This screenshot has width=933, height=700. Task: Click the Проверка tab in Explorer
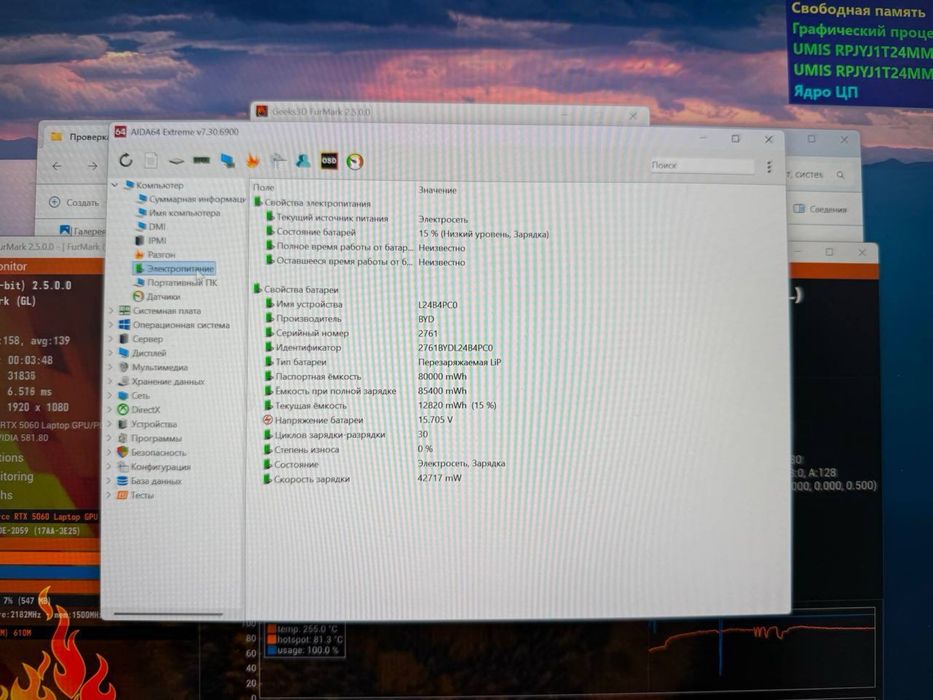[80, 137]
